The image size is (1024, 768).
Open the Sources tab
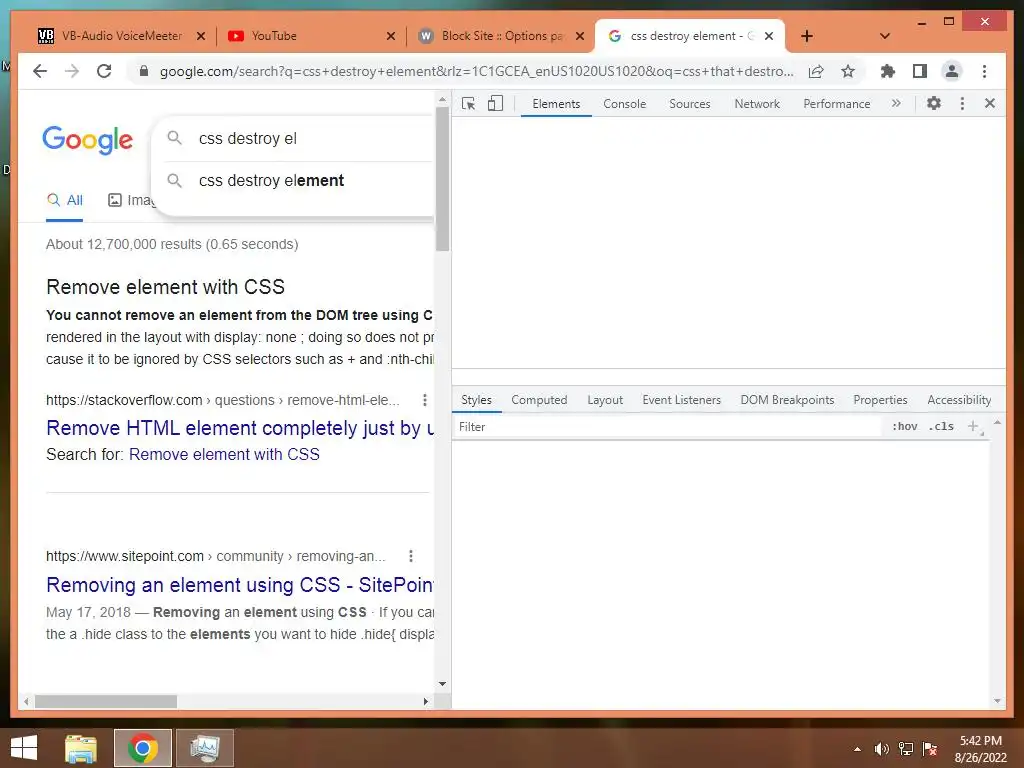[690, 104]
